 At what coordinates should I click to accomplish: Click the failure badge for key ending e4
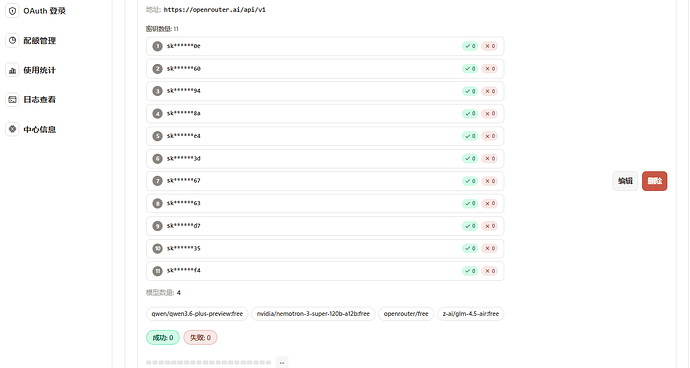click(489, 136)
